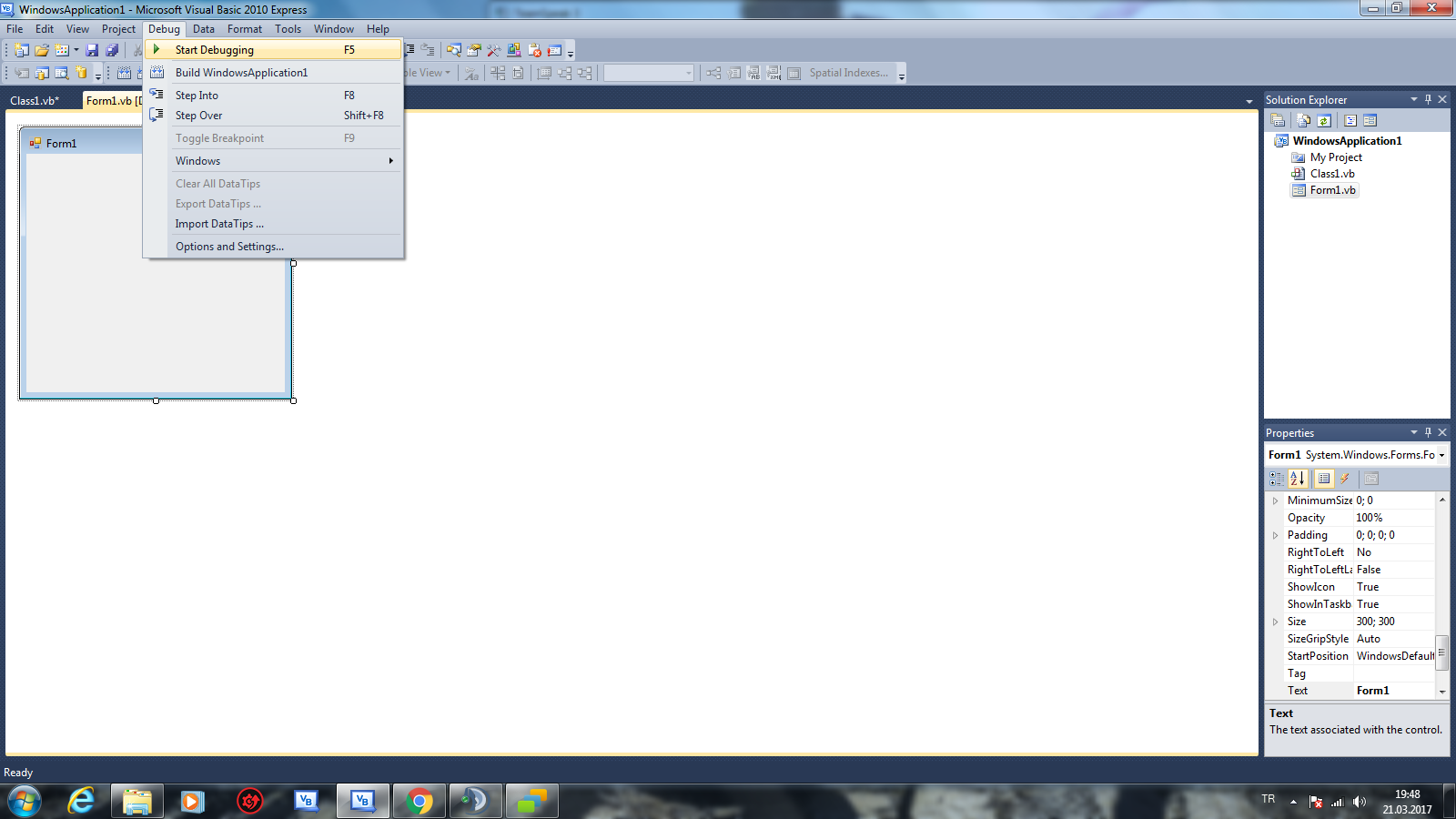Click the Tag property value field
1456x819 pixels.
1394,673
